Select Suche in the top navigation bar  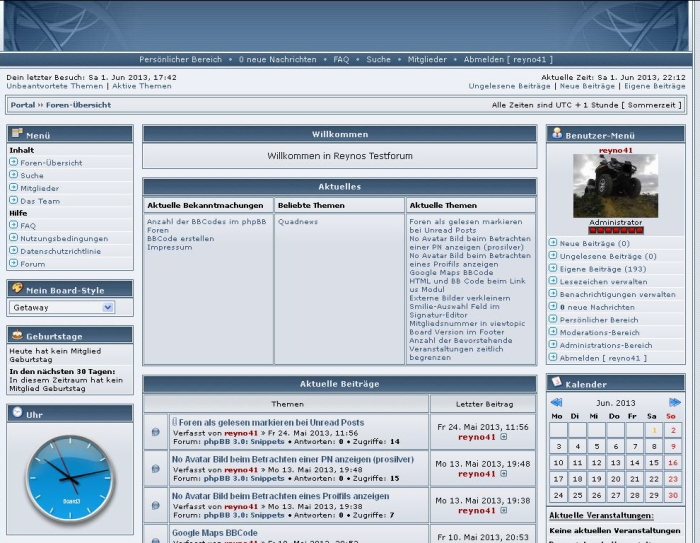click(x=378, y=60)
